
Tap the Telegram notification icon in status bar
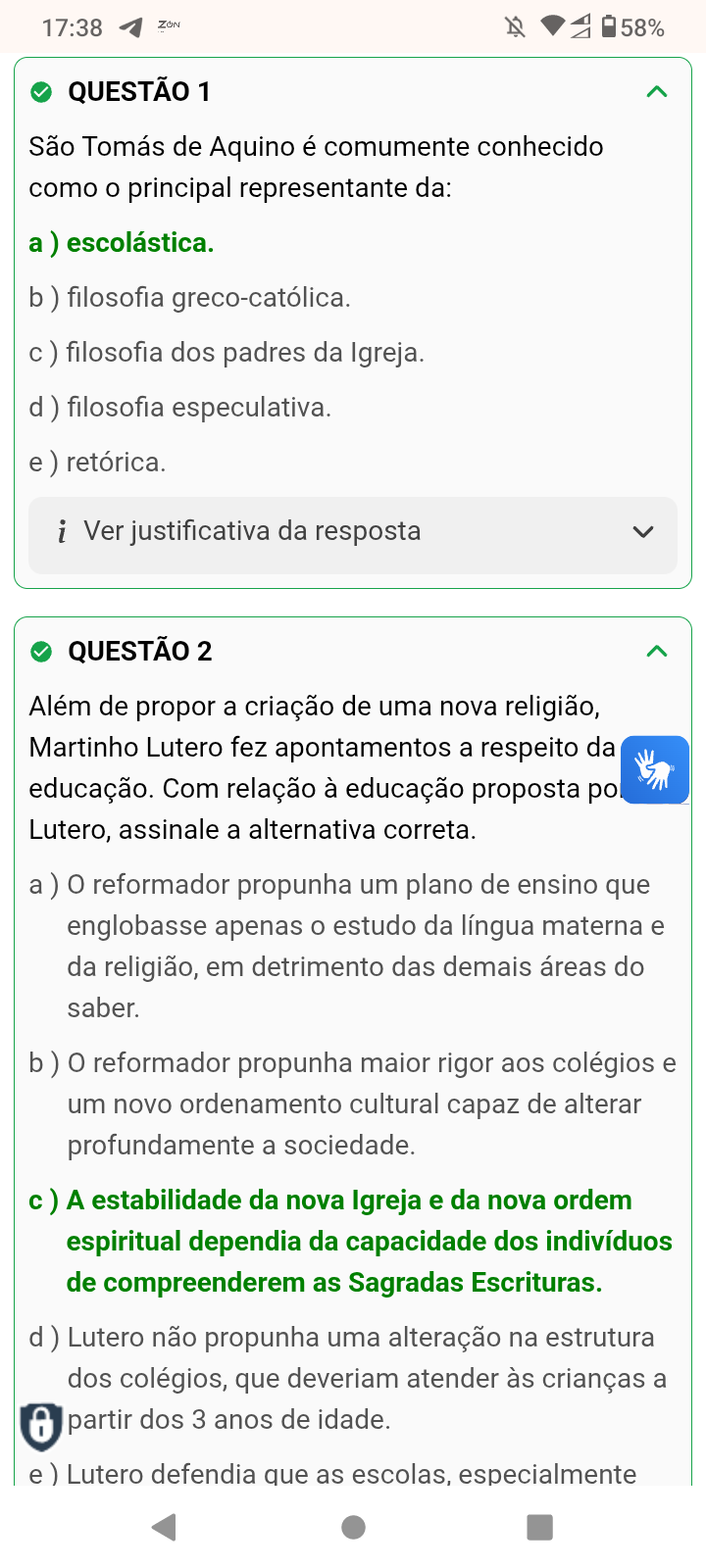[130, 27]
